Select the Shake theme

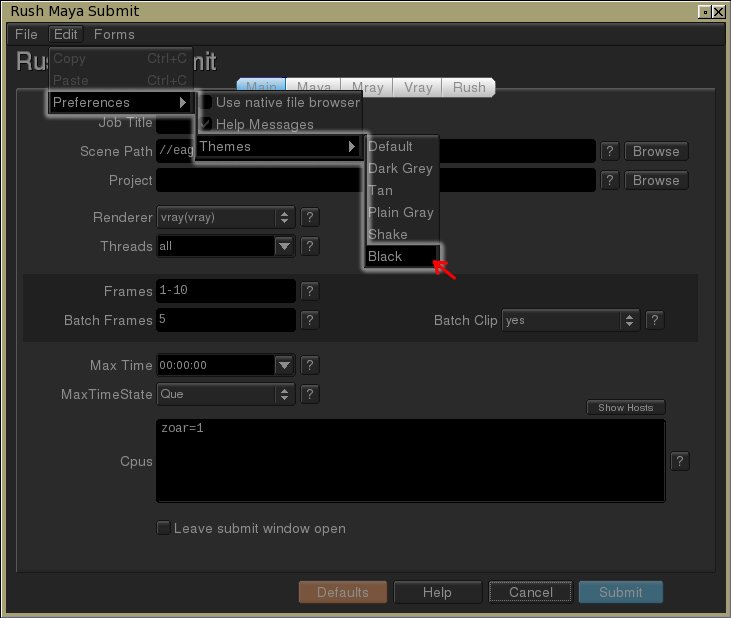click(x=402, y=234)
